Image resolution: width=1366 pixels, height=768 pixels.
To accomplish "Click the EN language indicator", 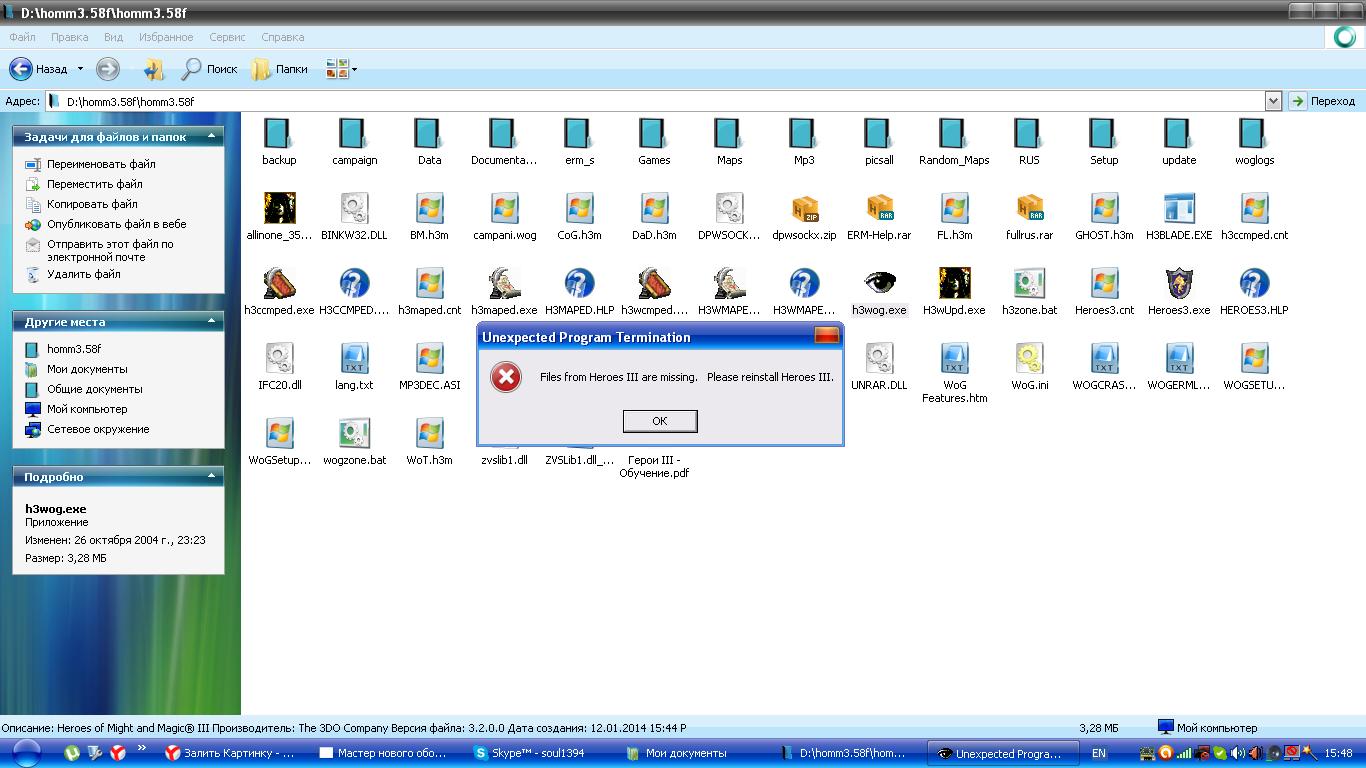I will [1099, 753].
